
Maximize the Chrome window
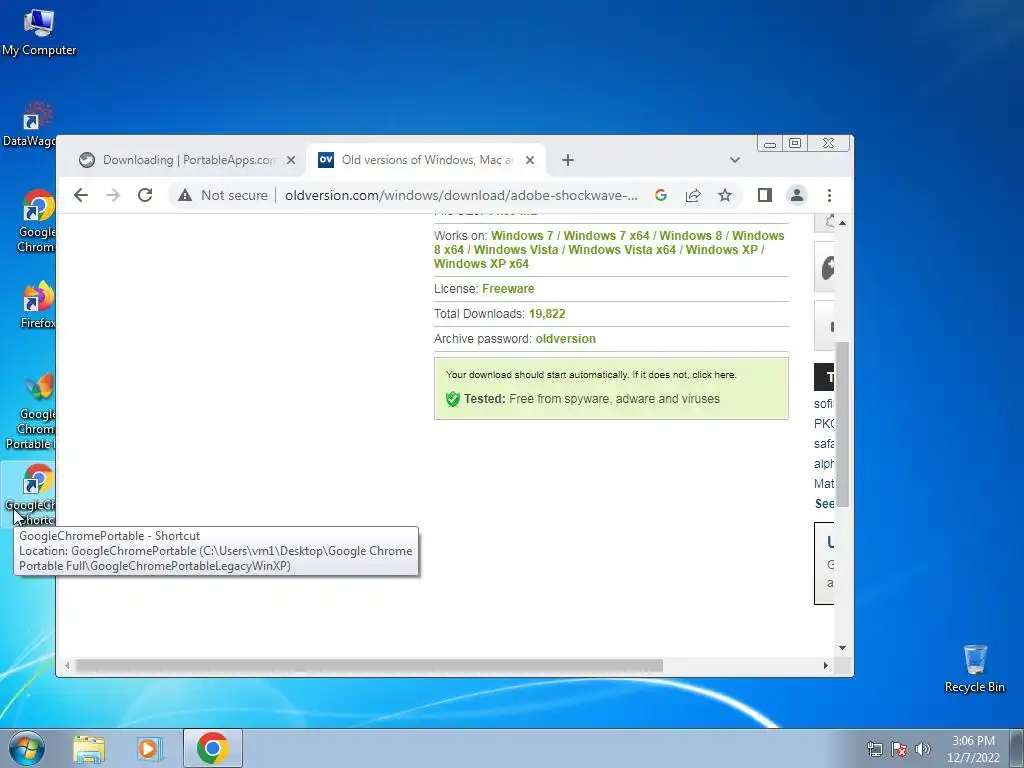tap(795, 144)
